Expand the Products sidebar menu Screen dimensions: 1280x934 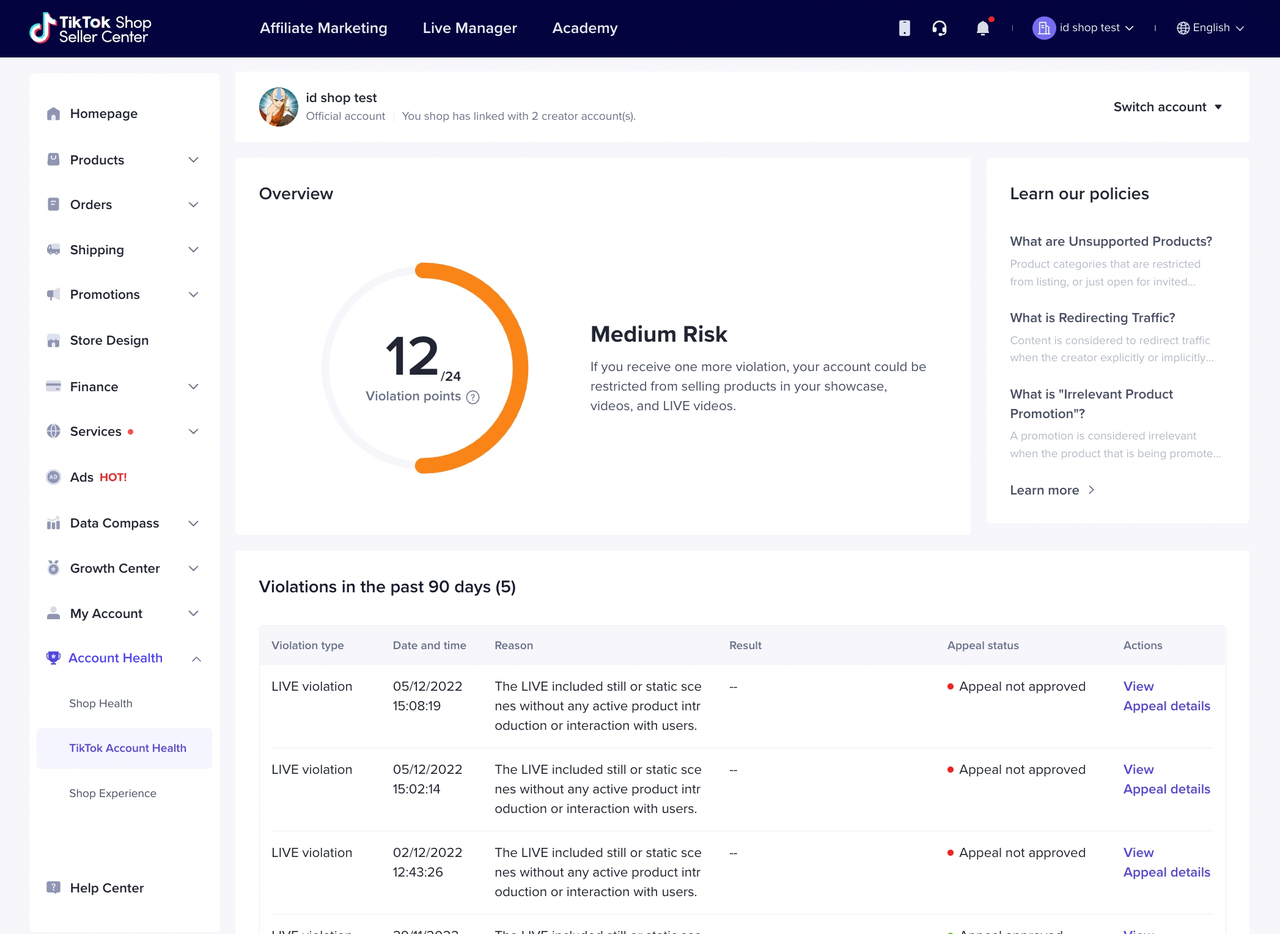pyautogui.click(x=193, y=160)
